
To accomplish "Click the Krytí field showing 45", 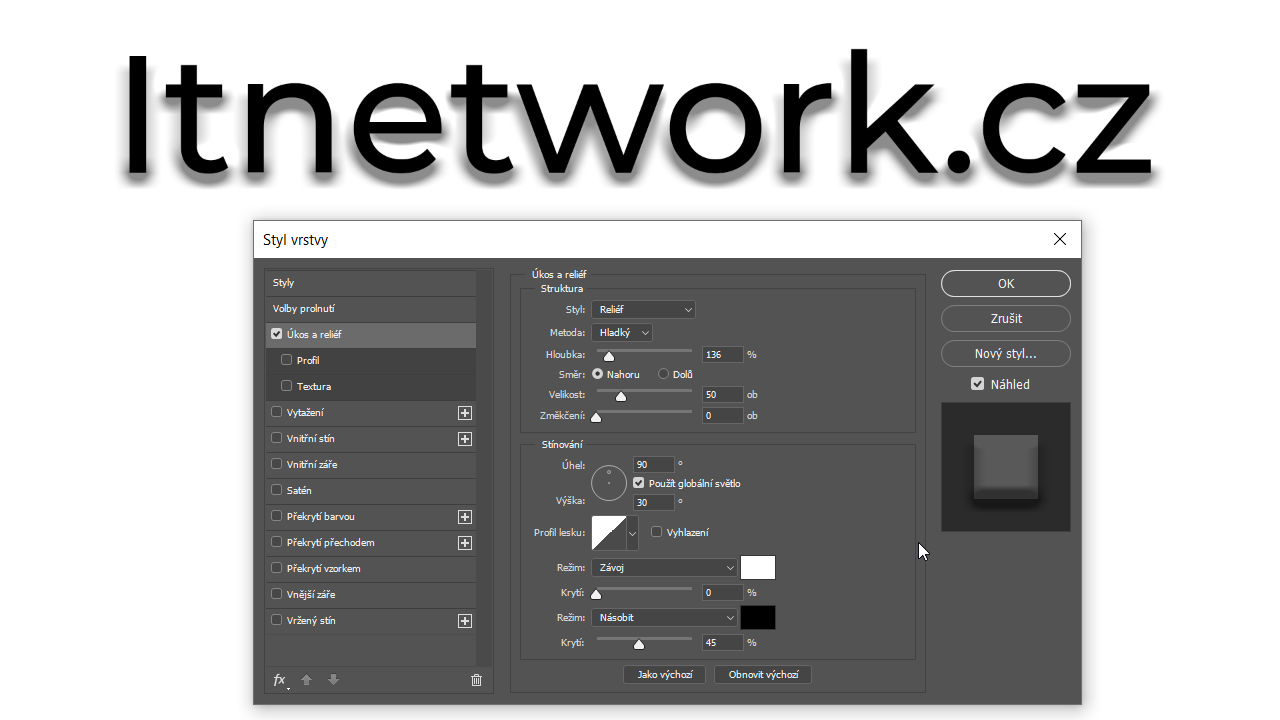I will coord(723,643).
